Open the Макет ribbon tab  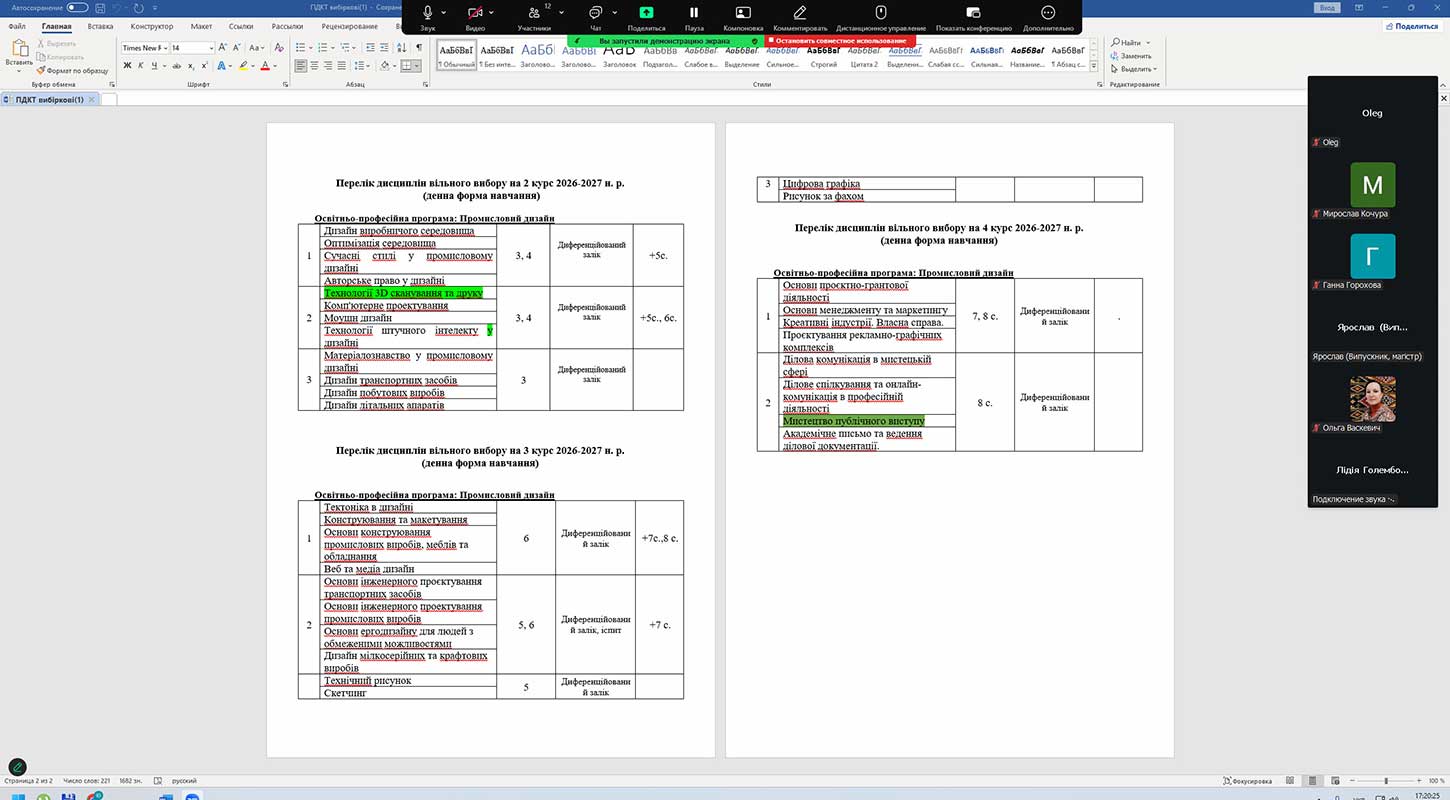201,27
